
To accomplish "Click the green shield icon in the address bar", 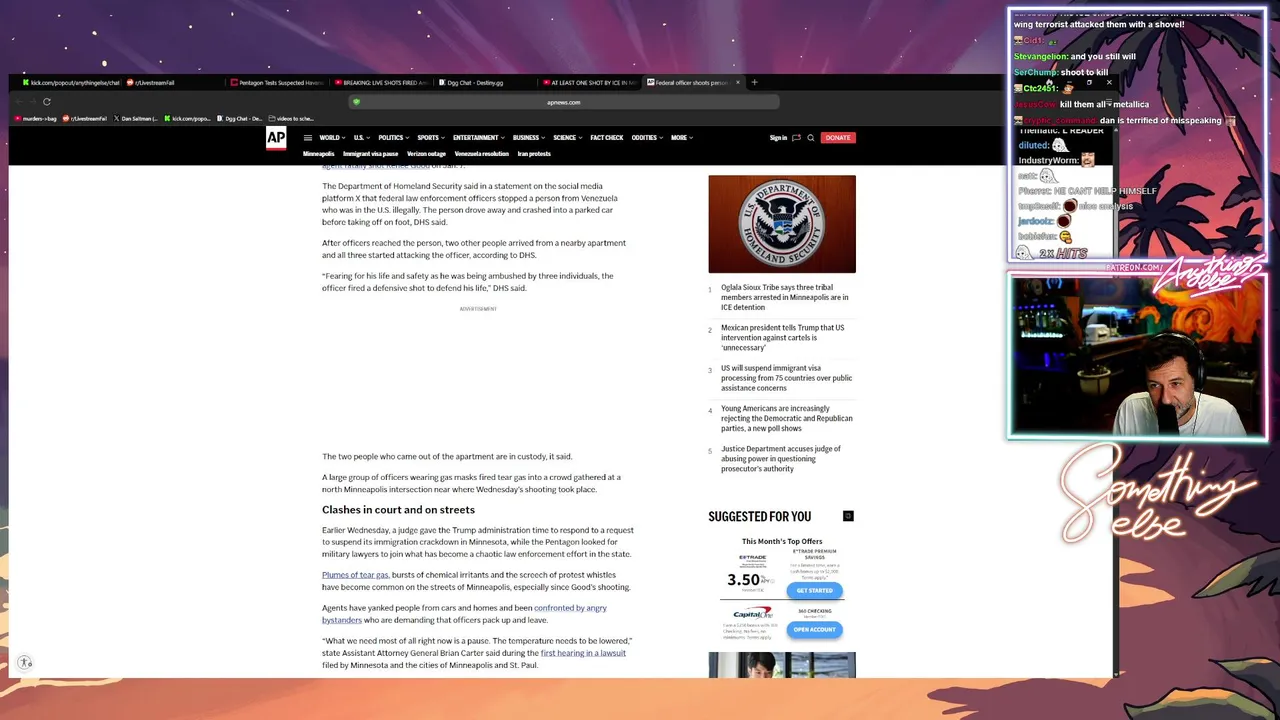I will tap(356, 102).
